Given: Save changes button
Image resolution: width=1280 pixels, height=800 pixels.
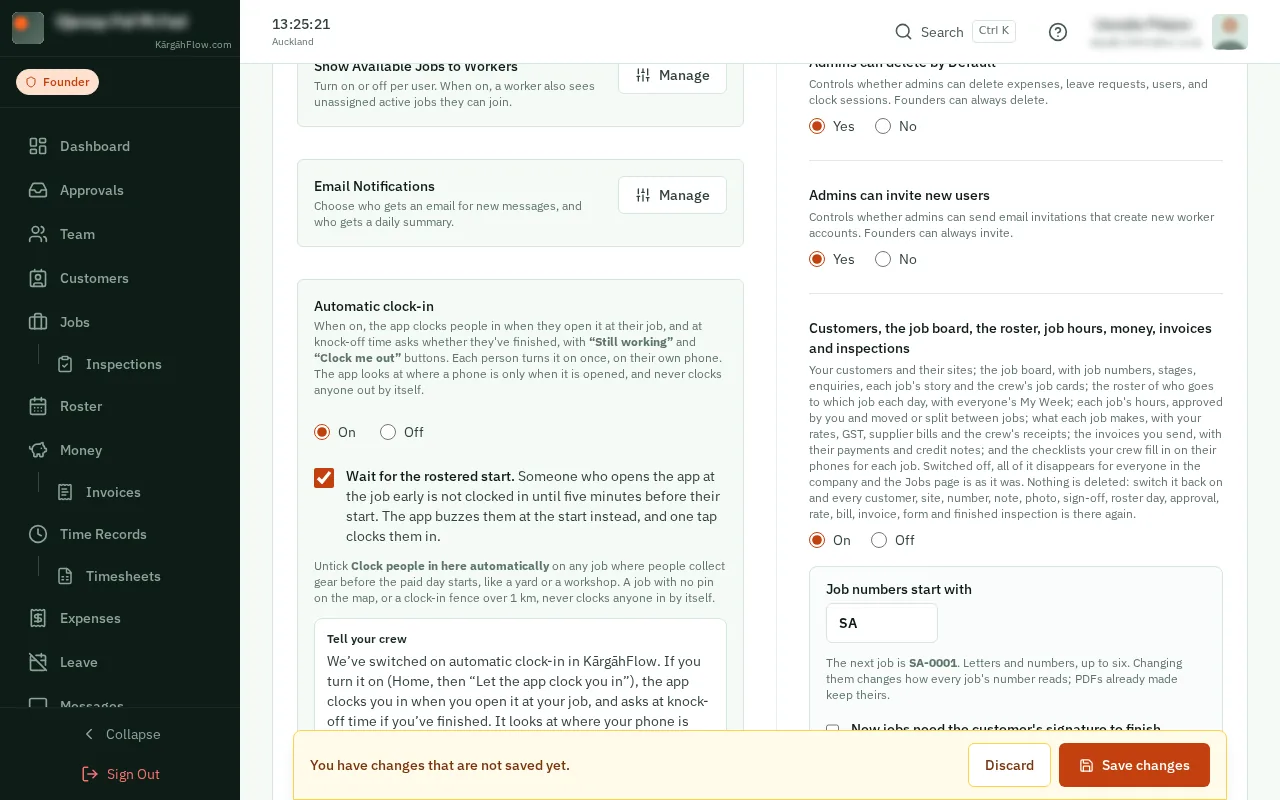Looking at the screenshot, I should click(x=1134, y=765).
